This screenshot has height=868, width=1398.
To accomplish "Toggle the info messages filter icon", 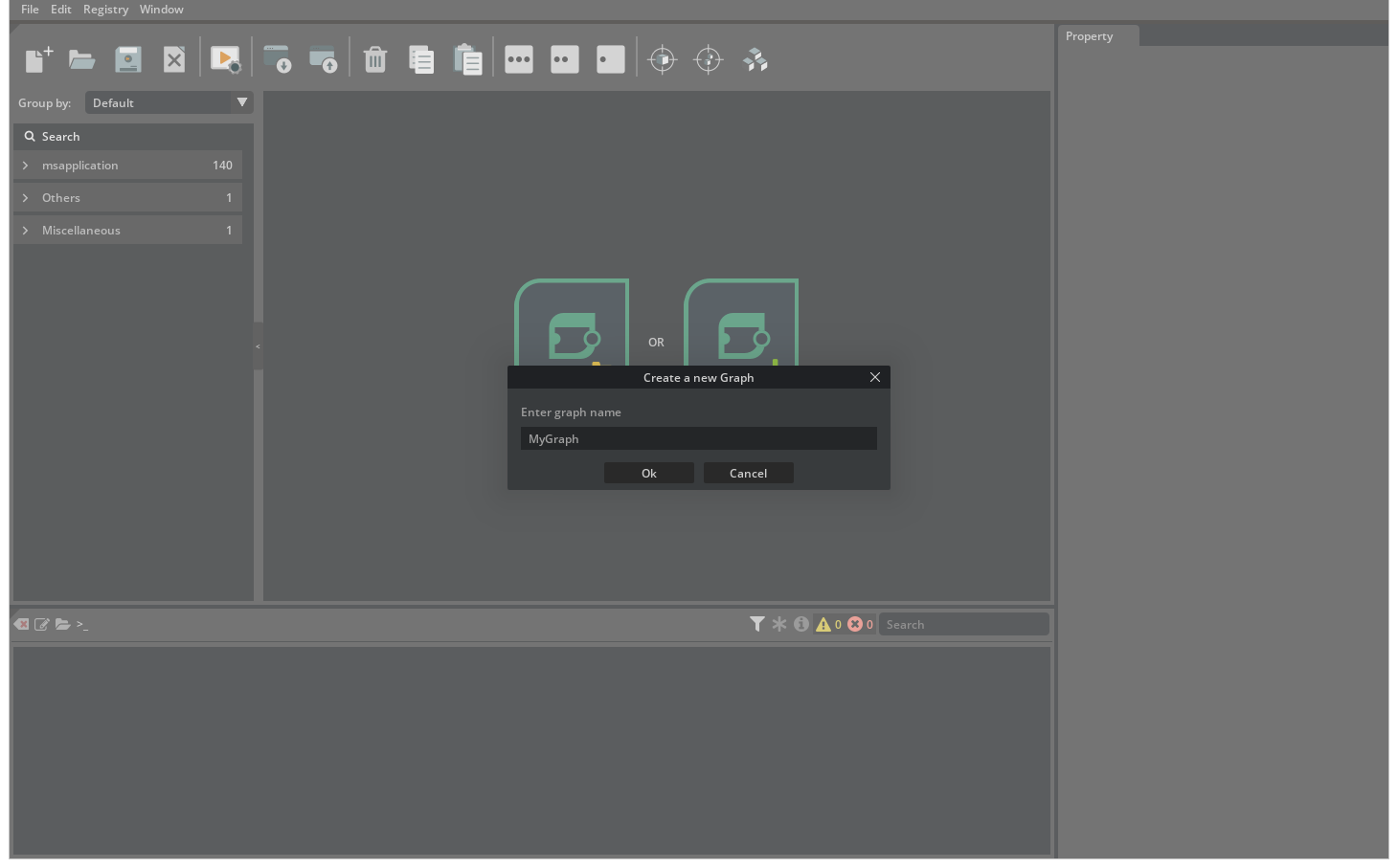I will coord(801,624).
